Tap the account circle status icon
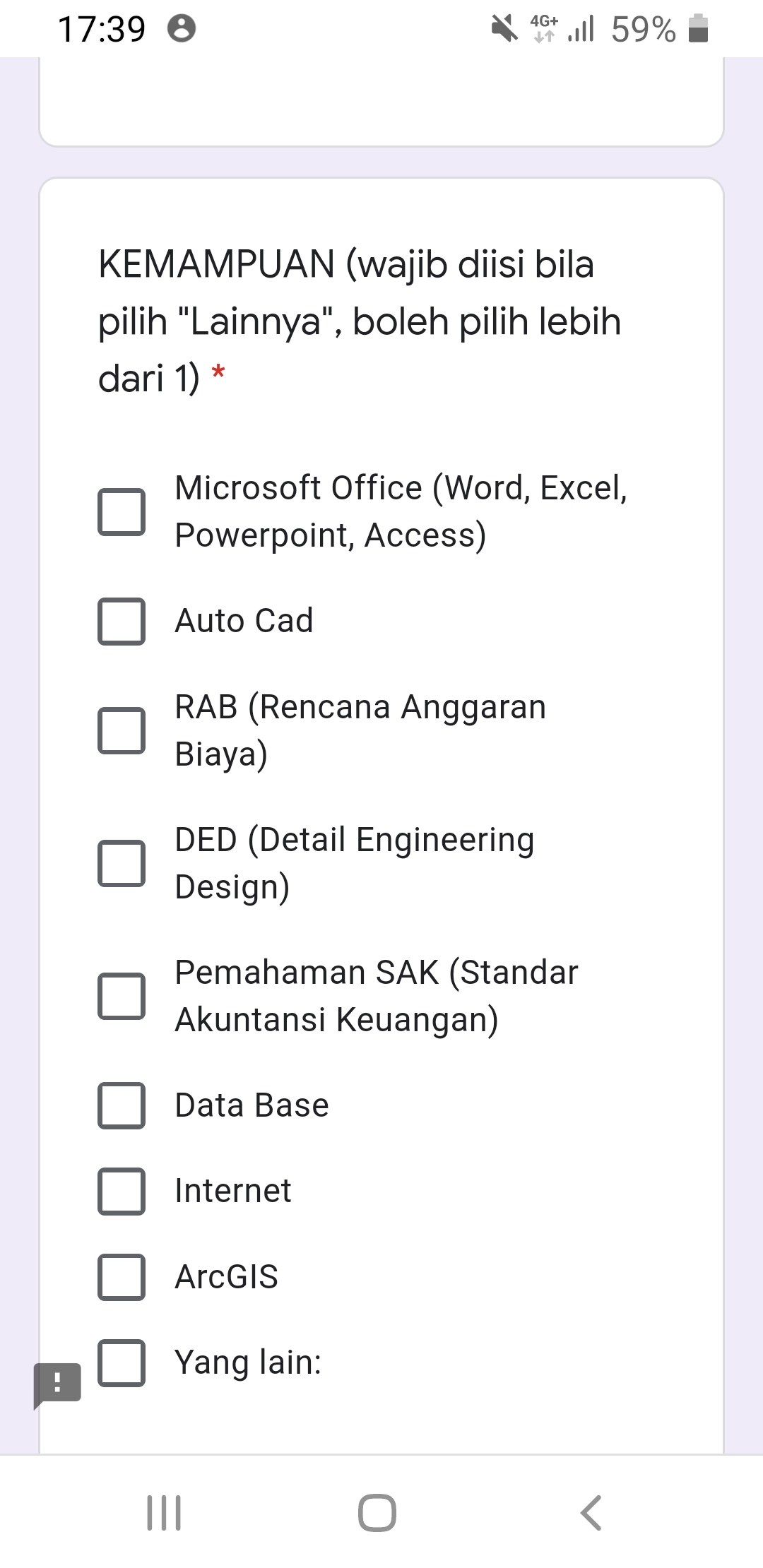763x1568 pixels. [x=182, y=29]
